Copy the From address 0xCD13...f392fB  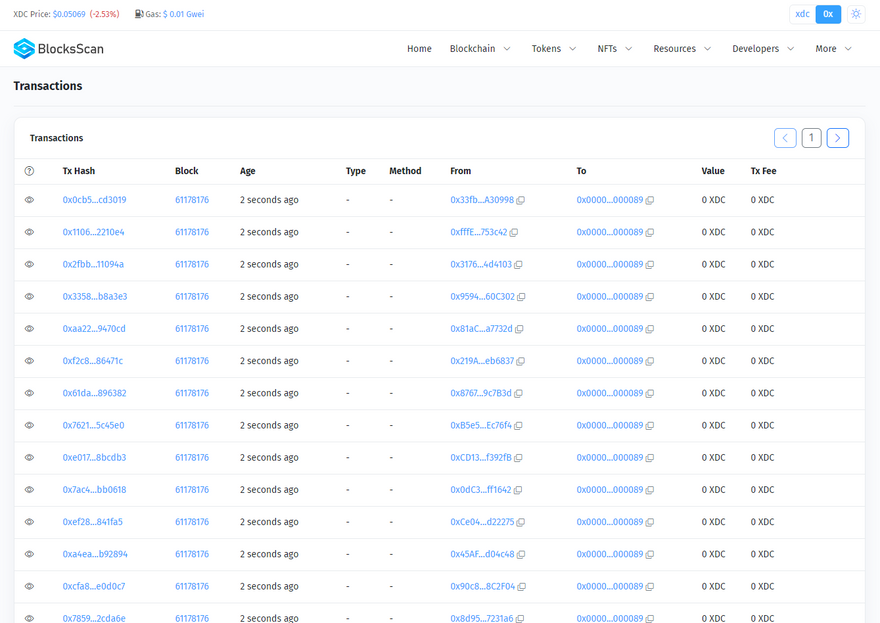click(x=518, y=458)
